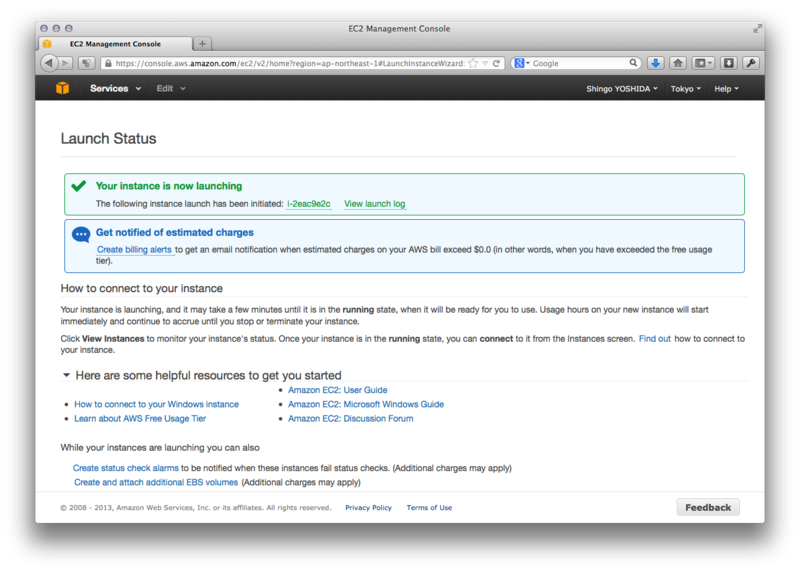Open Amazon EC2: Discussion Forum link
Image resolution: width=800 pixels, height=572 pixels.
click(x=351, y=418)
